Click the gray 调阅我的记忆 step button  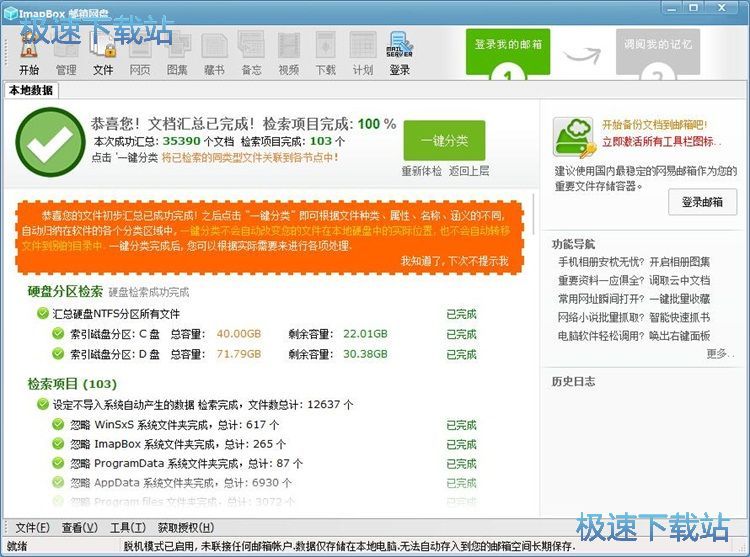[658, 52]
